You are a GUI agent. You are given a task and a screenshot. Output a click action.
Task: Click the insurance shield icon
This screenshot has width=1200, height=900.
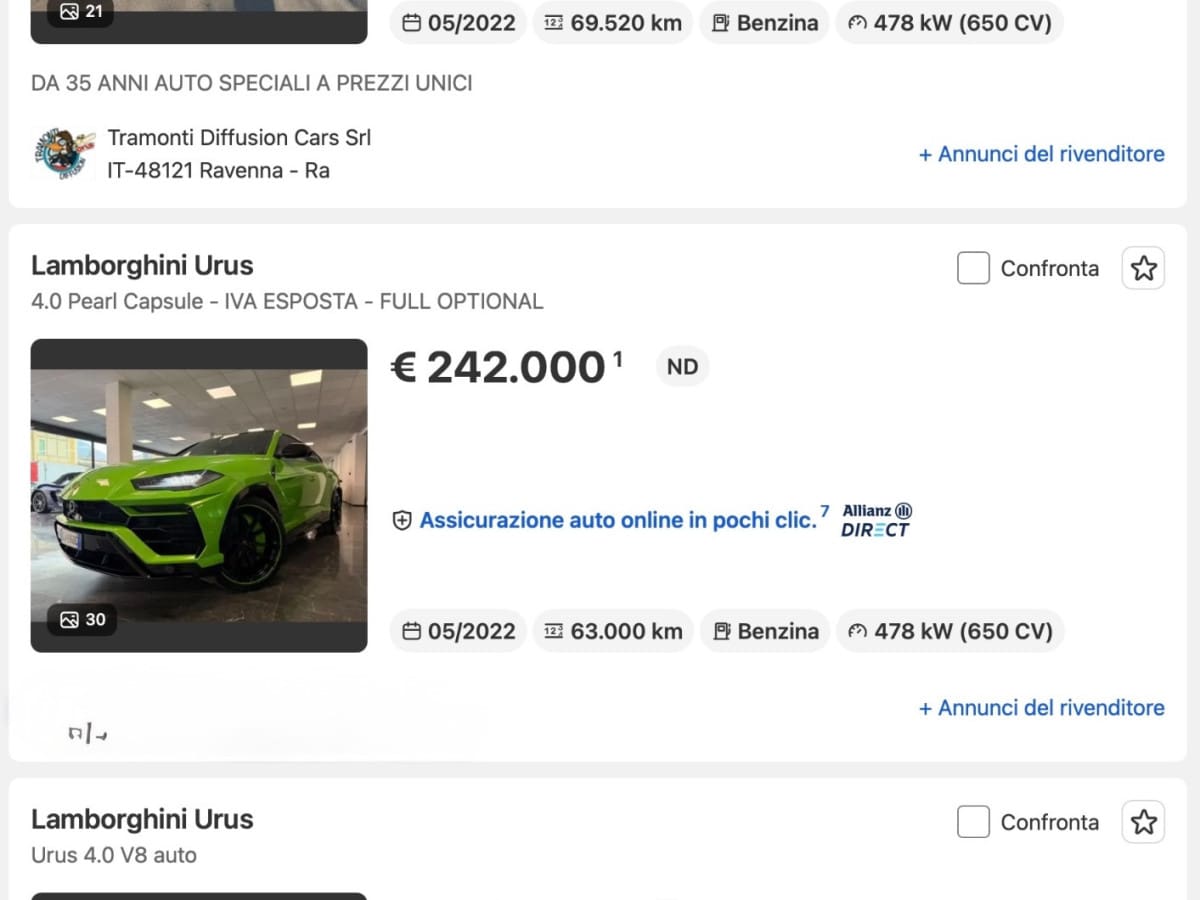(402, 521)
